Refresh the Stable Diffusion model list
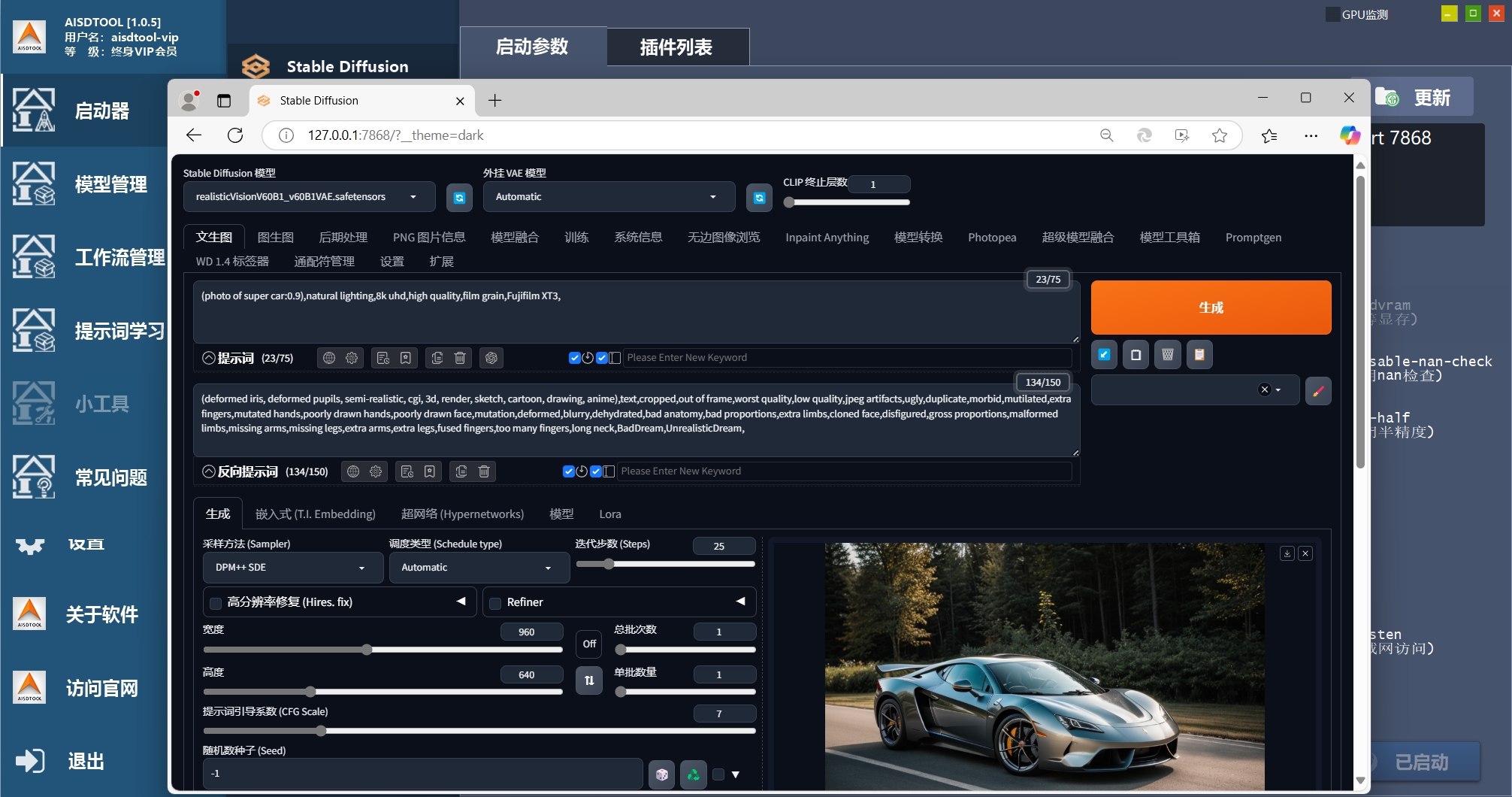Screen dimensions: 1512x797 (x=459, y=198)
